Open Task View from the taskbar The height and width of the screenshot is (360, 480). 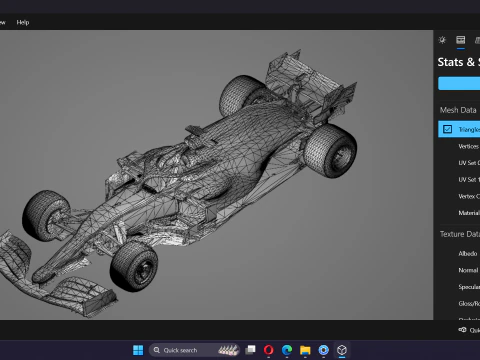(250, 350)
